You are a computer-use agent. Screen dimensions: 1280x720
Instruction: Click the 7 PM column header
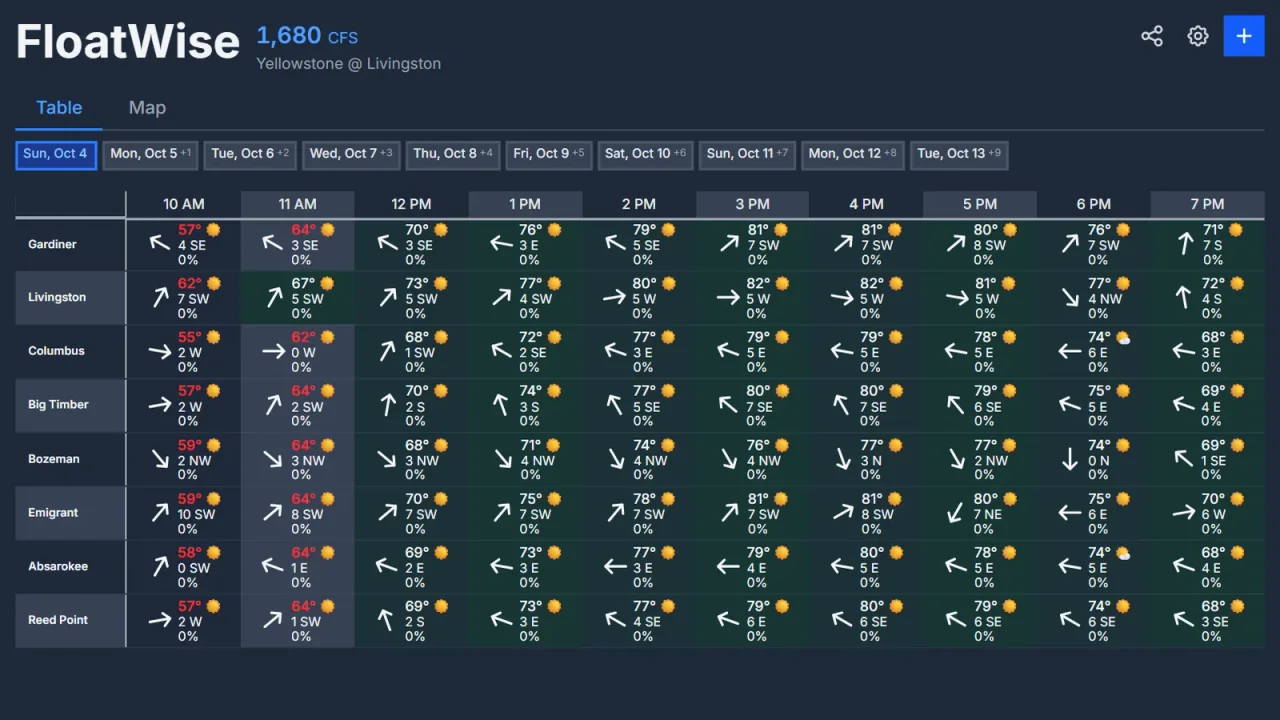pos(1207,204)
